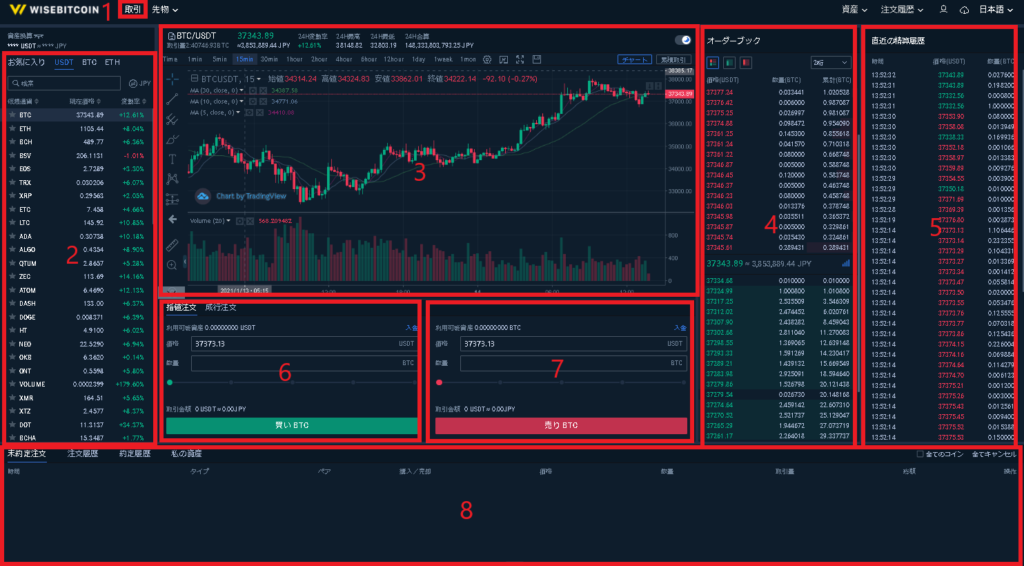
Task: Click the blue bar-chart icon in order book
Action: 846,263
